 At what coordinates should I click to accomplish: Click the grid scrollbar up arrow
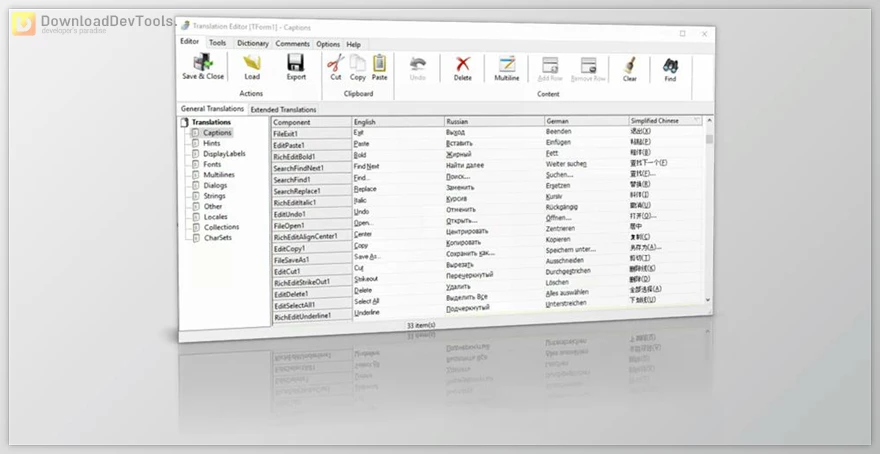(x=709, y=120)
